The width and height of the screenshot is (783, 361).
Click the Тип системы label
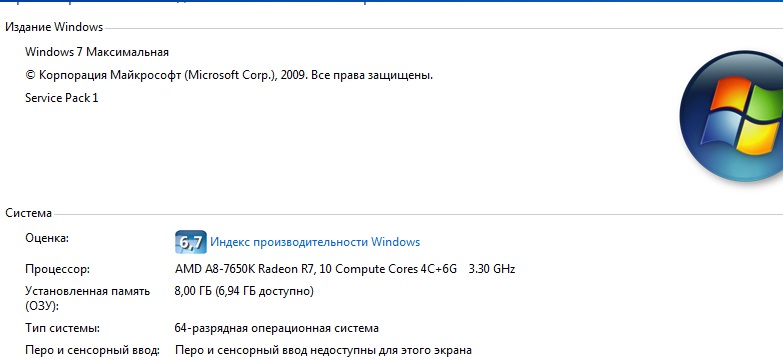click(x=62, y=329)
